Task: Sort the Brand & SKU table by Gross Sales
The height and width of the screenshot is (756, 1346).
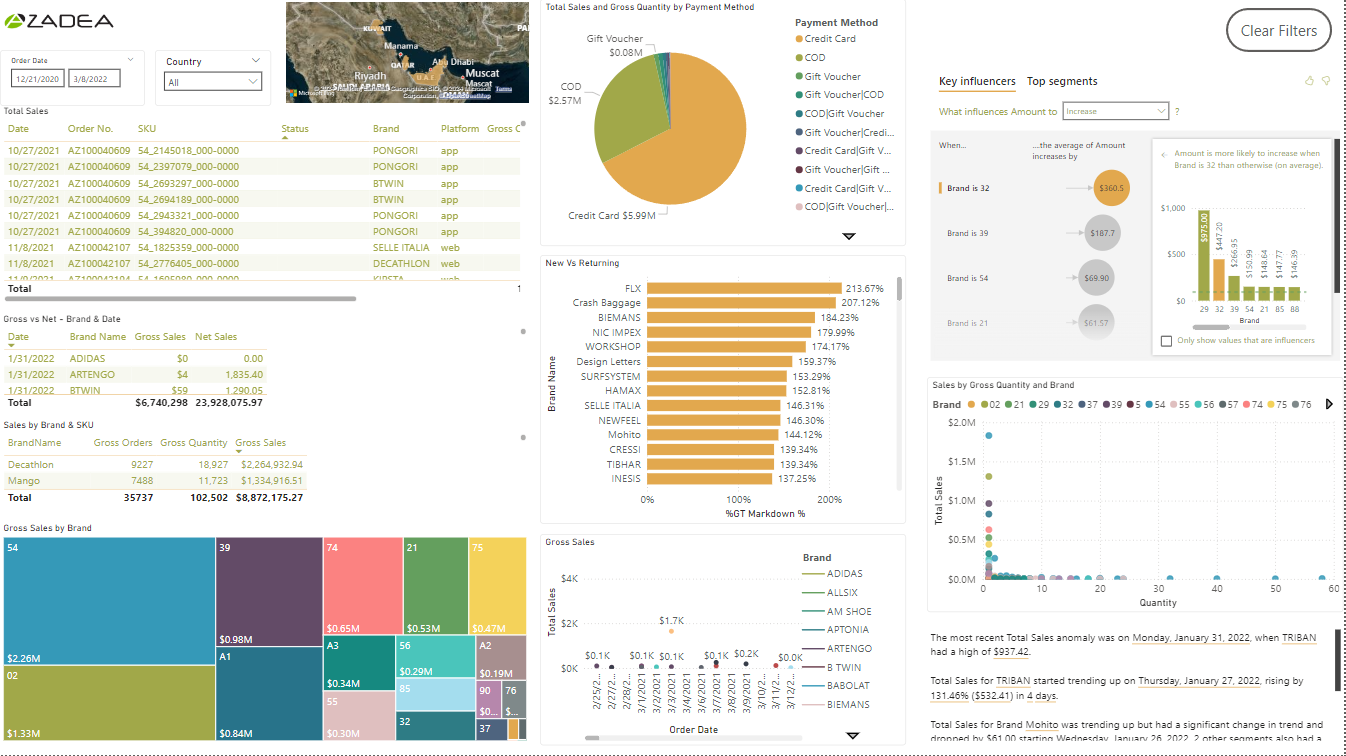Action: click(261, 443)
